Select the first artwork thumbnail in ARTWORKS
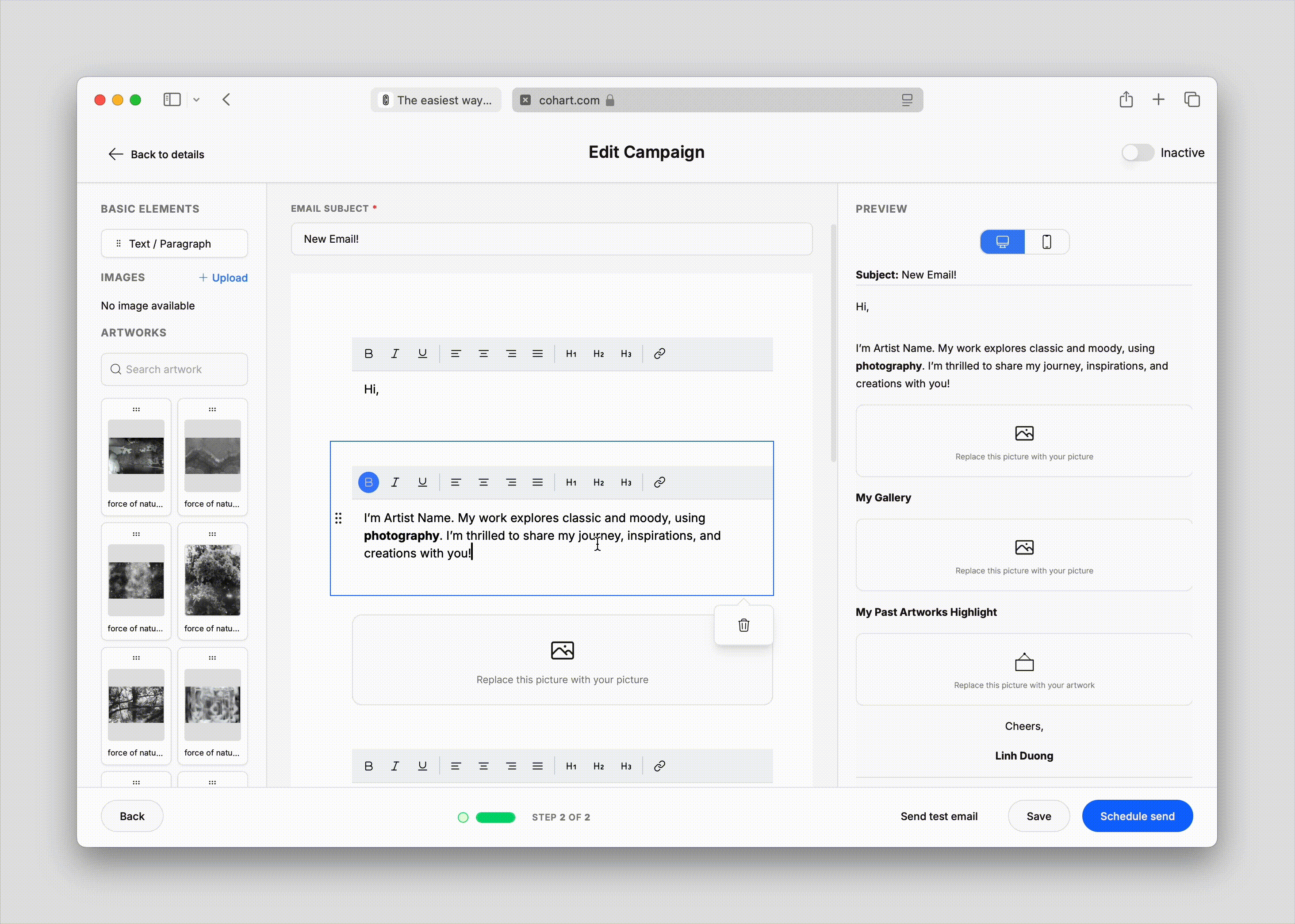Image resolution: width=1295 pixels, height=924 pixels. tap(136, 457)
